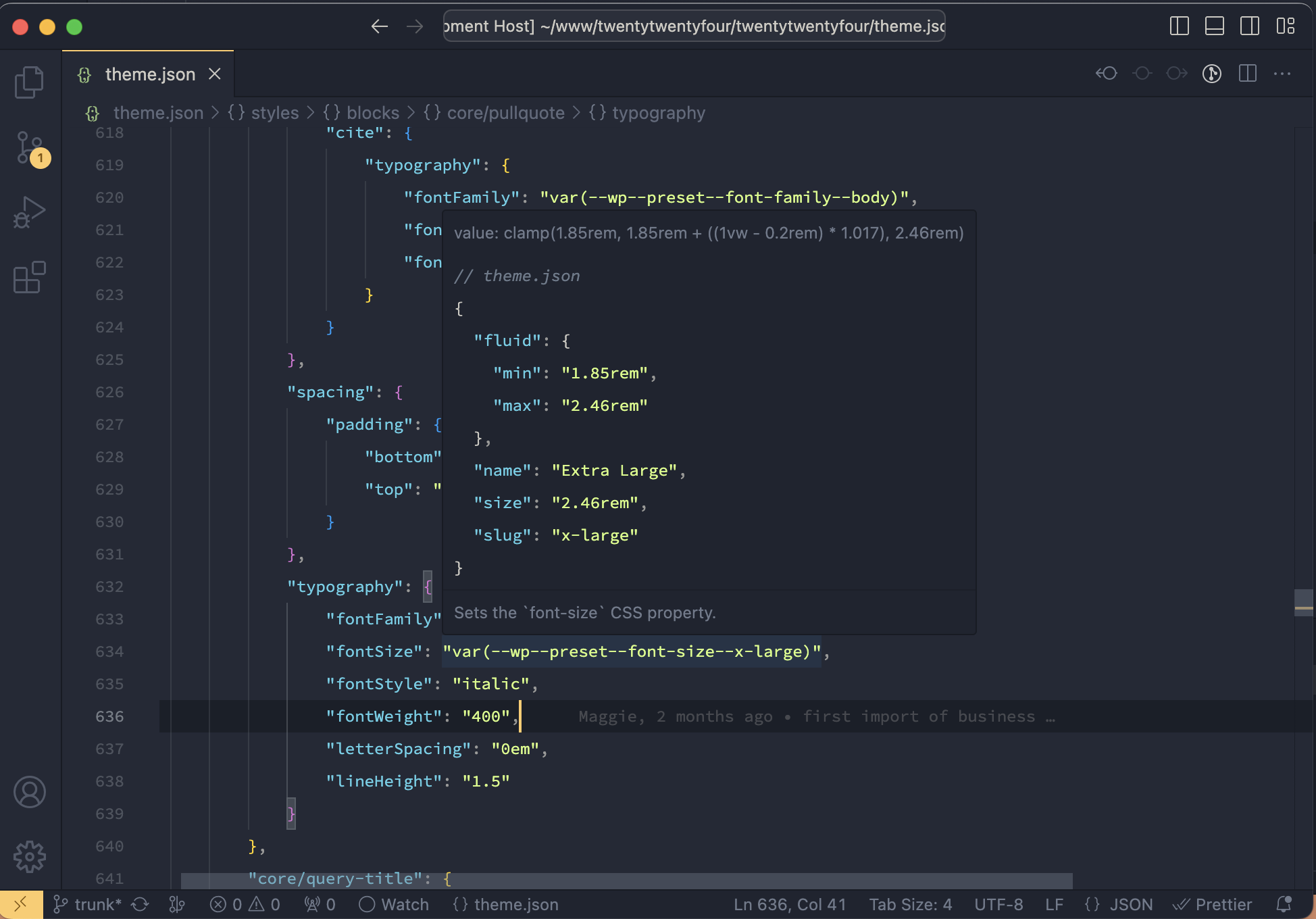Screen dimensions: 1316x919
Task: Click the split editor right icon
Action: (1247, 74)
